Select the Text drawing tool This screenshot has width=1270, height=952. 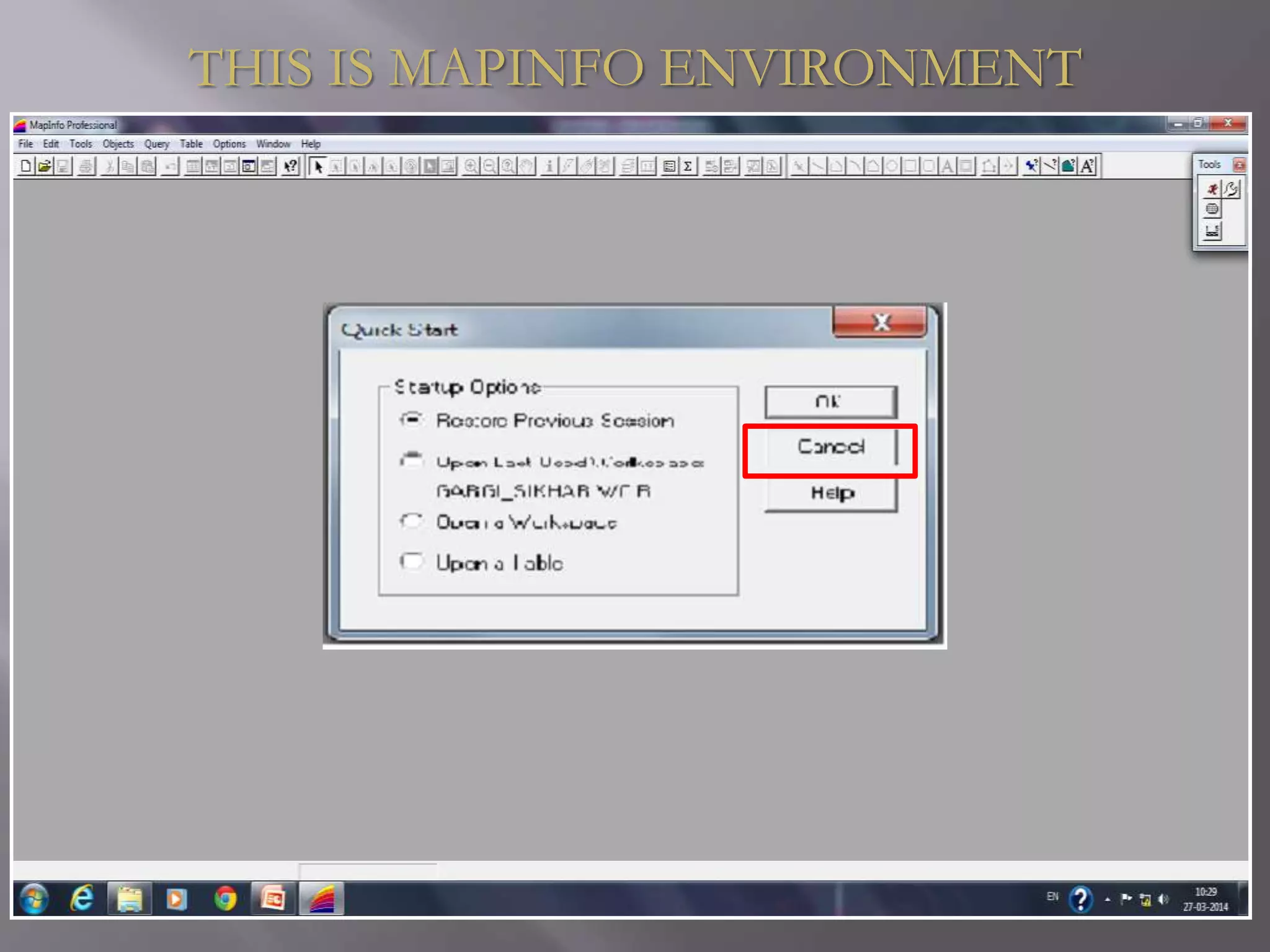[x=947, y=166]
